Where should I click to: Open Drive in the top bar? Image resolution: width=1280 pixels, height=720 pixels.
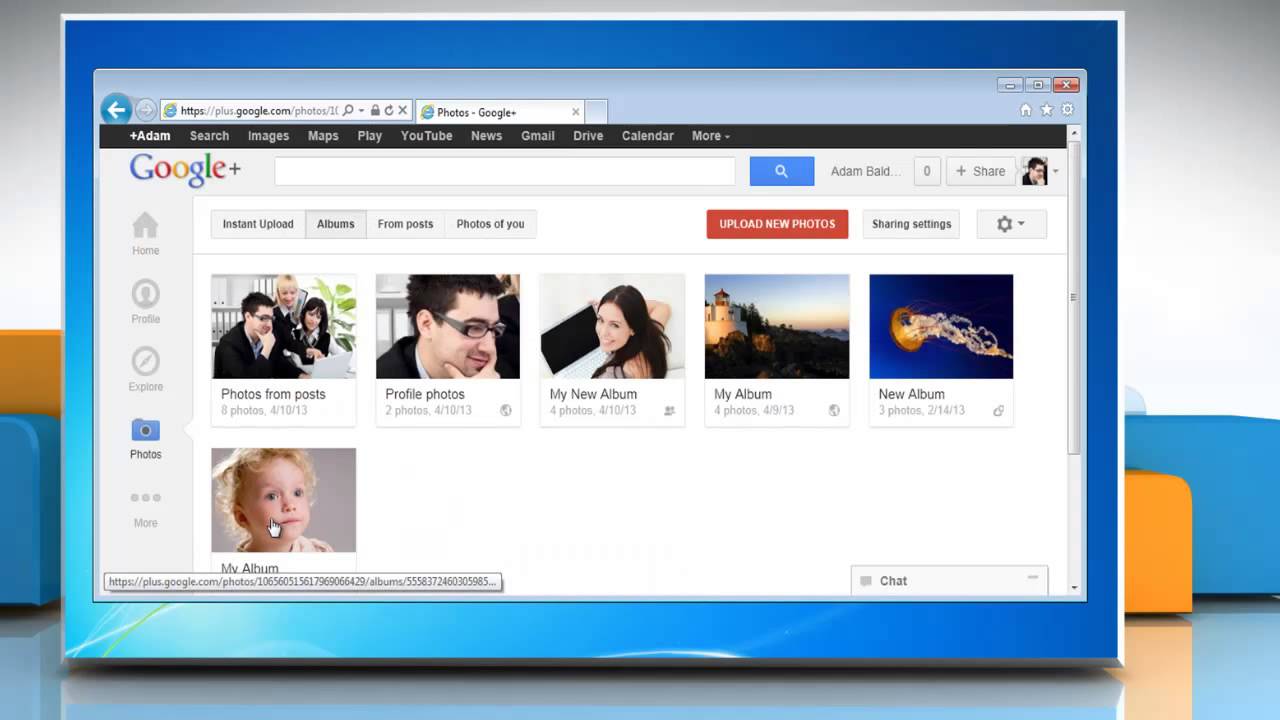tap(588, 136)
